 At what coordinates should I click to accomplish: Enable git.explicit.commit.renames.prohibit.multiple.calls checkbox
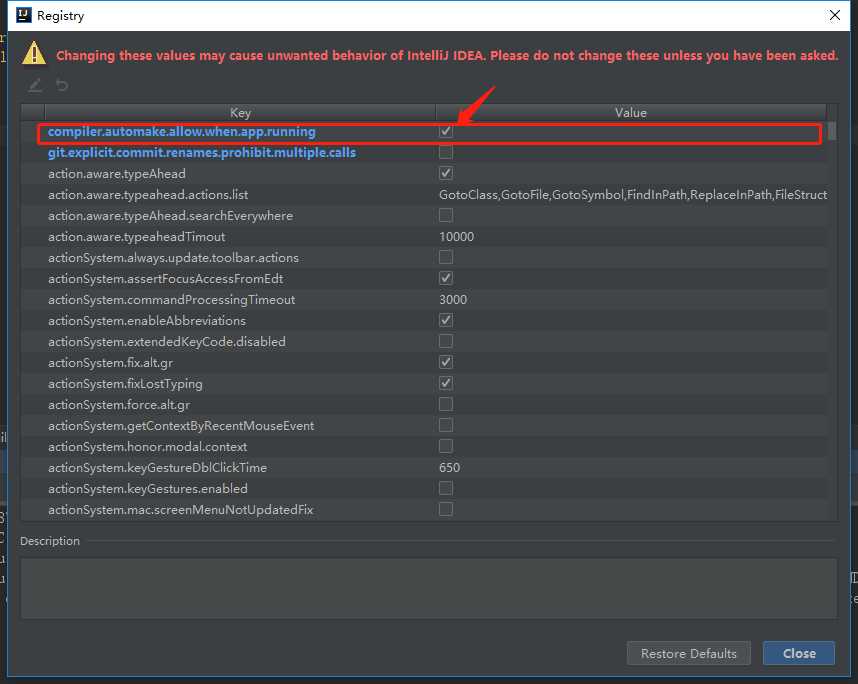point(446,152)
